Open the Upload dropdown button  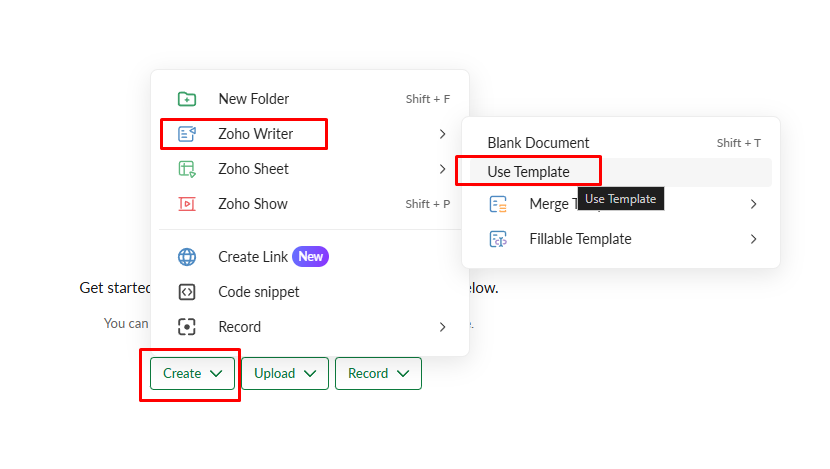pos(285,373)
